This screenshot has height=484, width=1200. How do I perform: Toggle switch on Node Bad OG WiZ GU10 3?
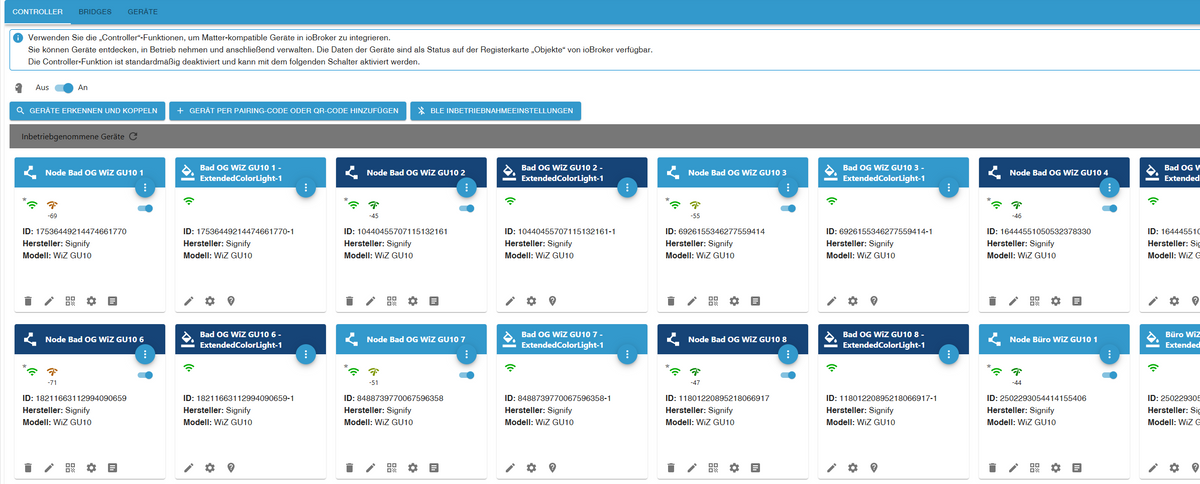pos(788,208)
